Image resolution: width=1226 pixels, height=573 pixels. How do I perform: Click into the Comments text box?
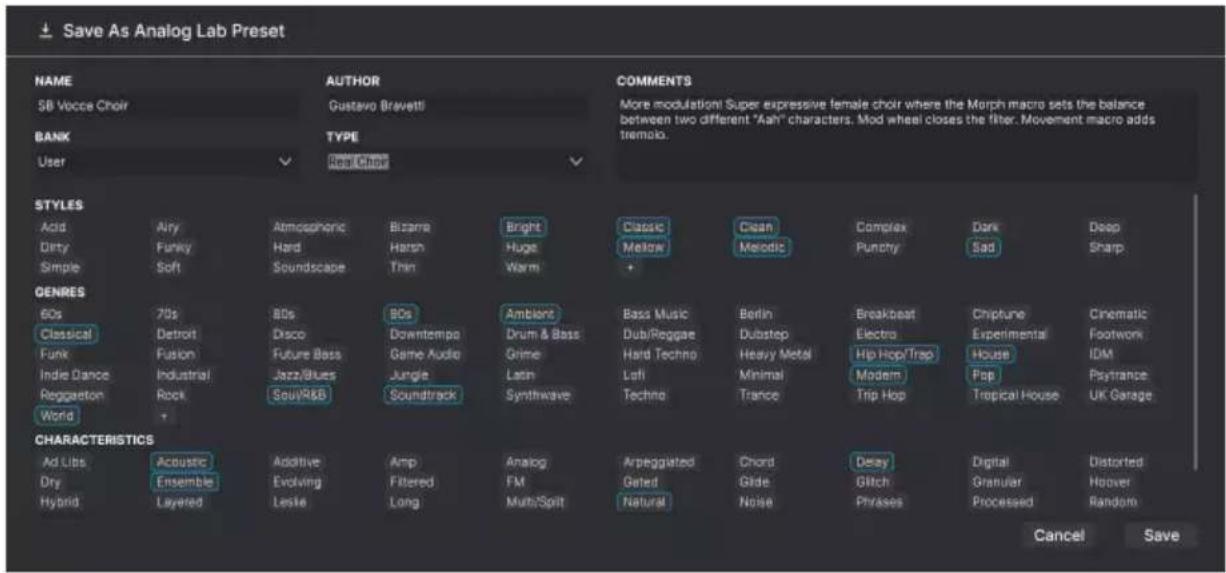pyautogui.click(x=906, y=137)
